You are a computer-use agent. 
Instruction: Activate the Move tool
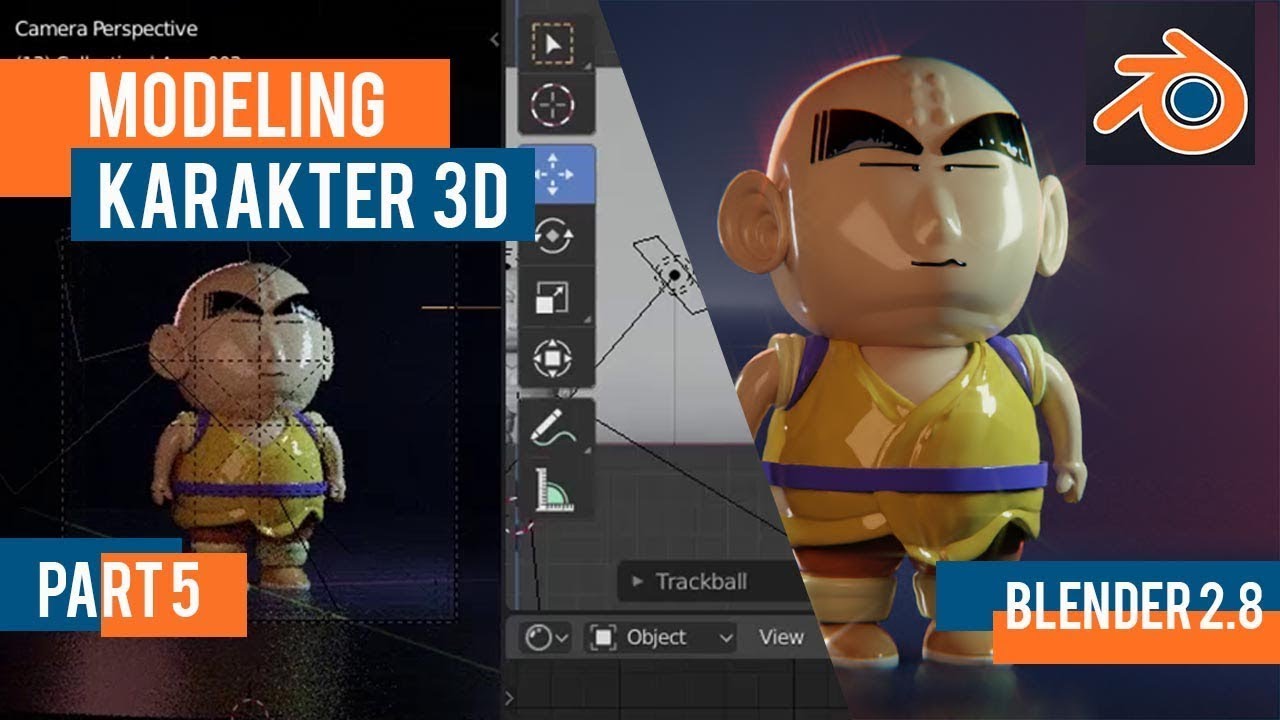pyautogui.click(x=555, y=174)
